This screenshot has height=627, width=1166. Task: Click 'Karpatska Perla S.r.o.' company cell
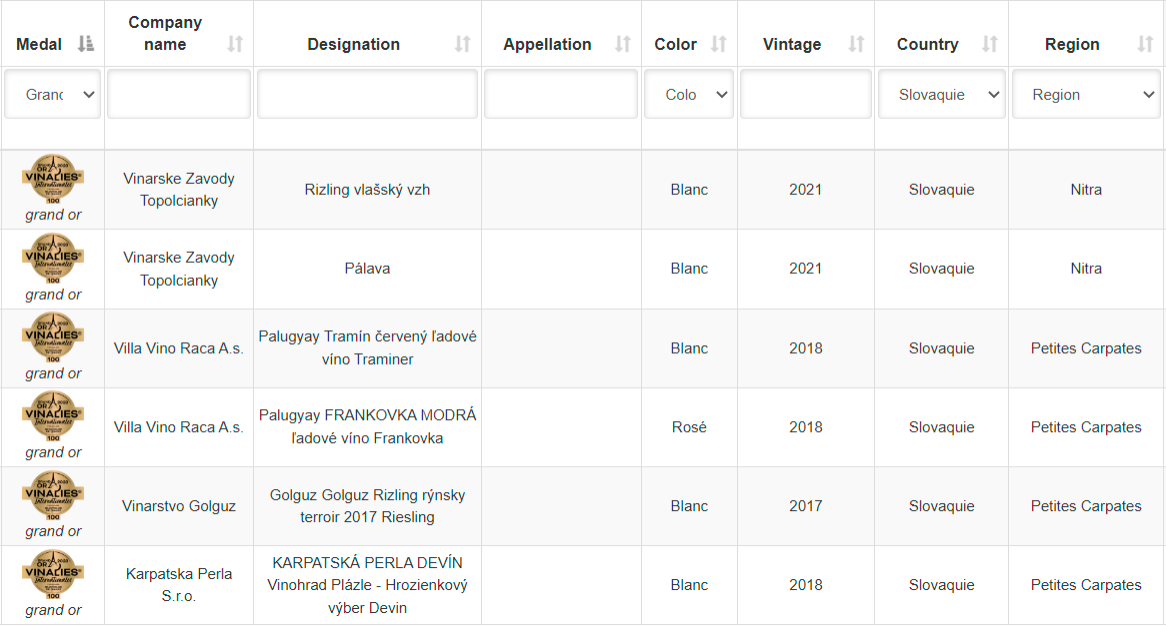coord(178,585)
